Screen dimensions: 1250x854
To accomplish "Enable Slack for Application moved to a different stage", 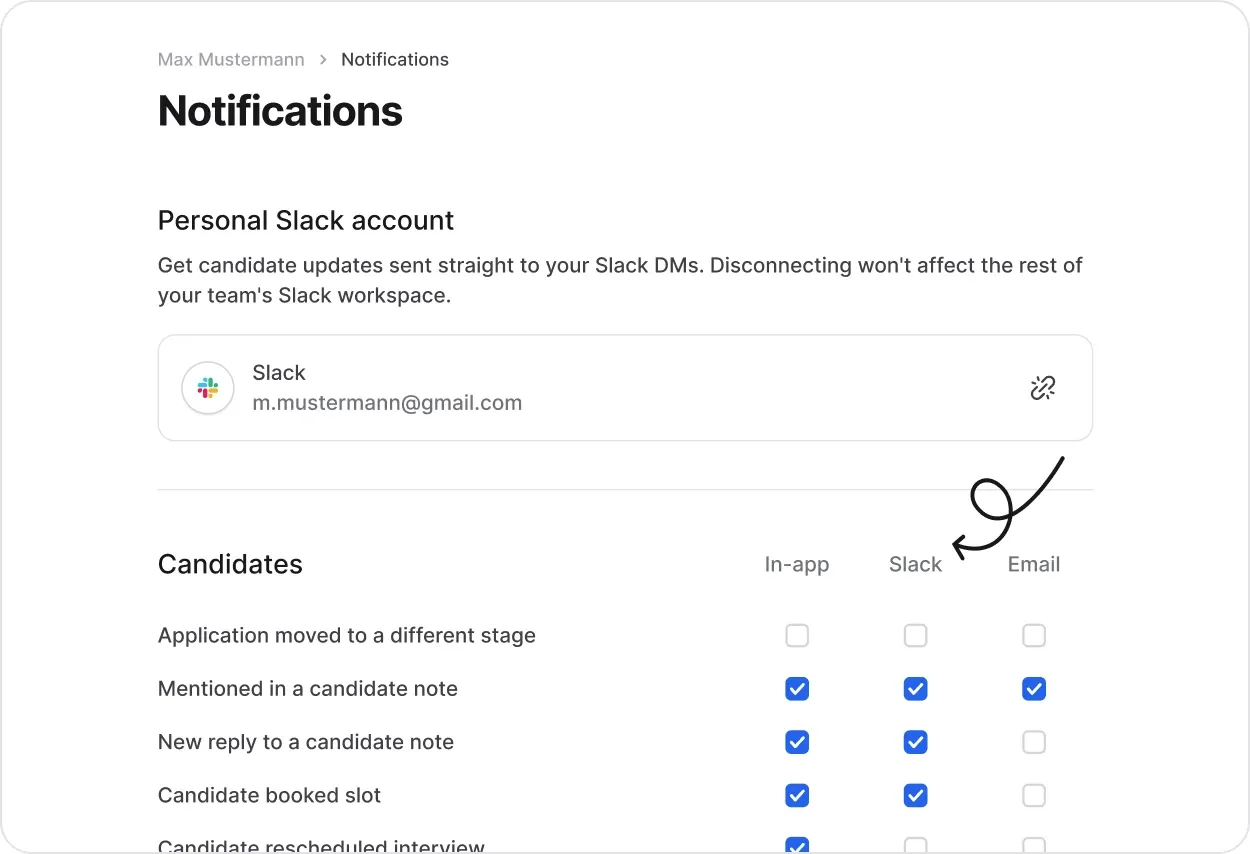I will pos(915,636).
